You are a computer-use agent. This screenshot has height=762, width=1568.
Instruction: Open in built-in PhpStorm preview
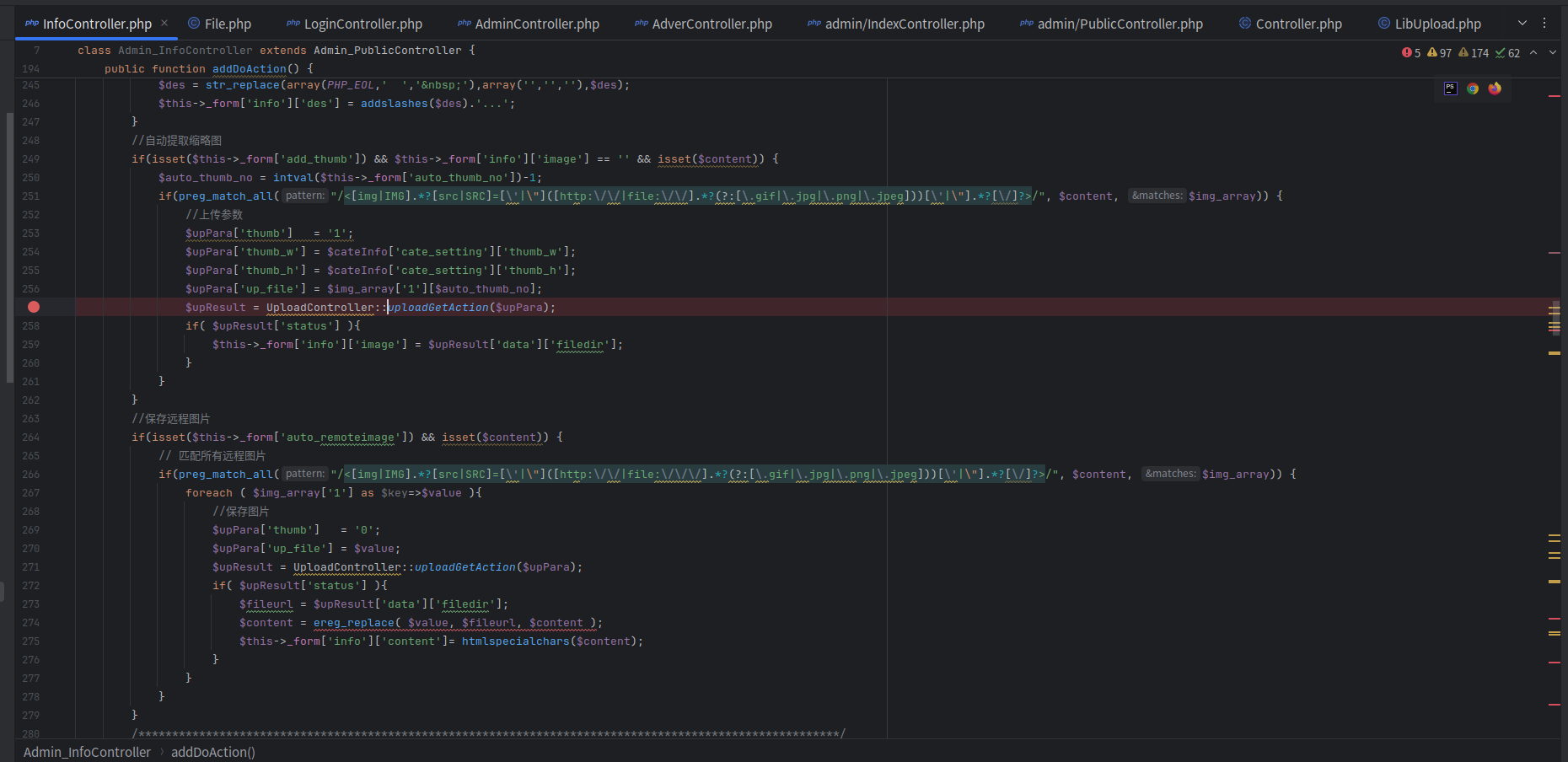coord(1450,89)
